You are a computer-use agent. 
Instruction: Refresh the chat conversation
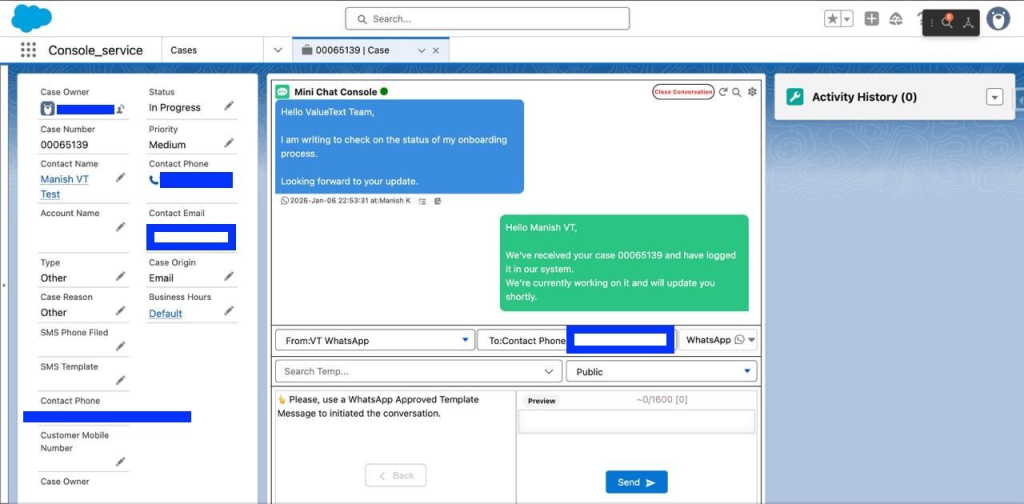click(x=723, y=92)
